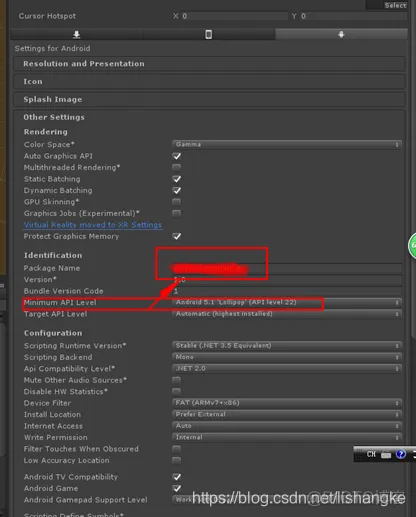This screenshot has height=517, width=416.
Task: Open the Color Space dropdown
Action: [287, 145]
